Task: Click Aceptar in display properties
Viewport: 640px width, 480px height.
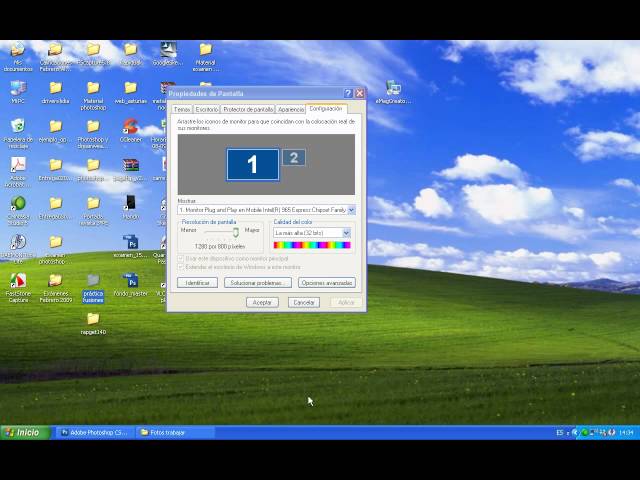Action: click(262, 302)
